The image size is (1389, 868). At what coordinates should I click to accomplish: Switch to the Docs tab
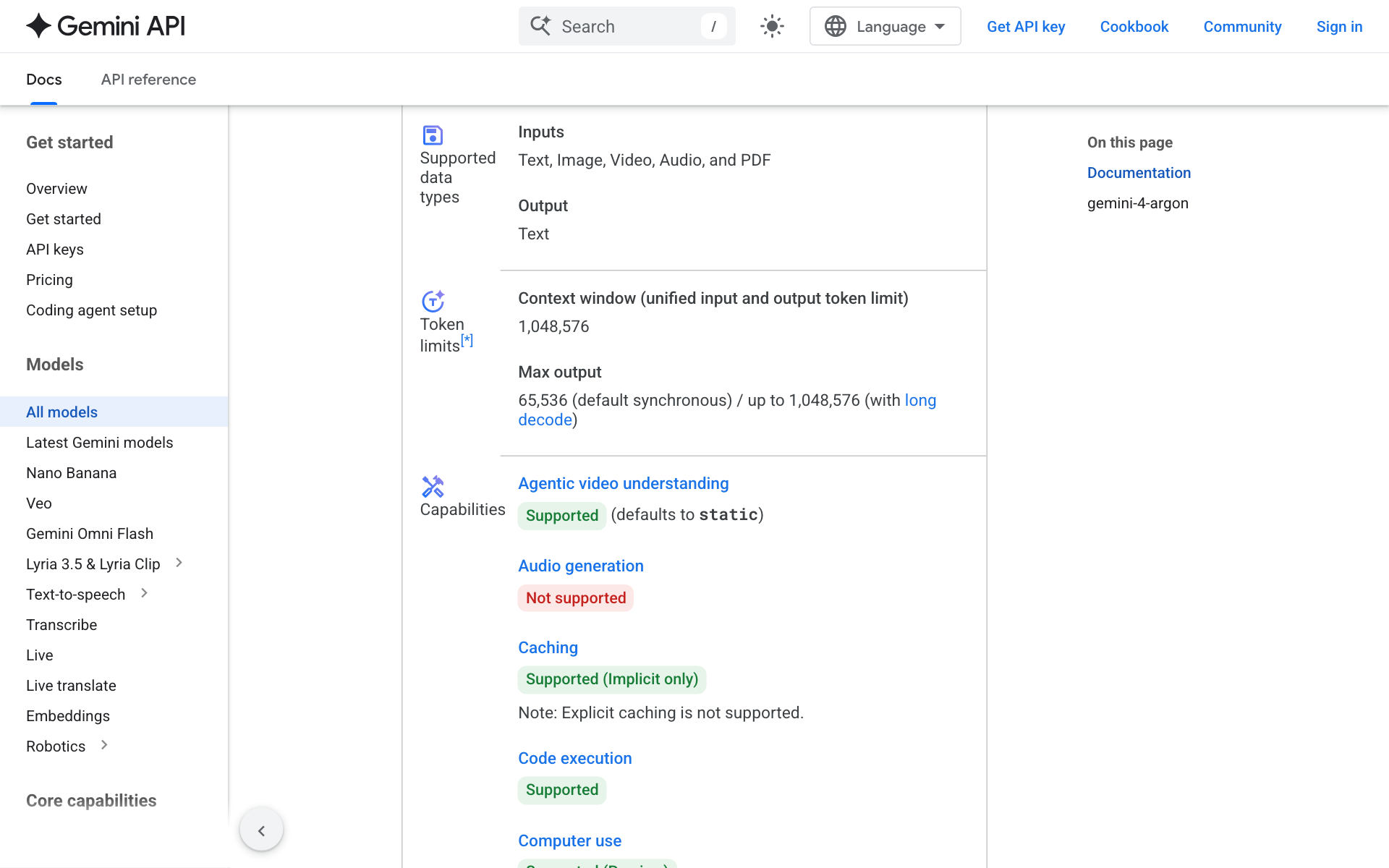click(x=44, y=80)
